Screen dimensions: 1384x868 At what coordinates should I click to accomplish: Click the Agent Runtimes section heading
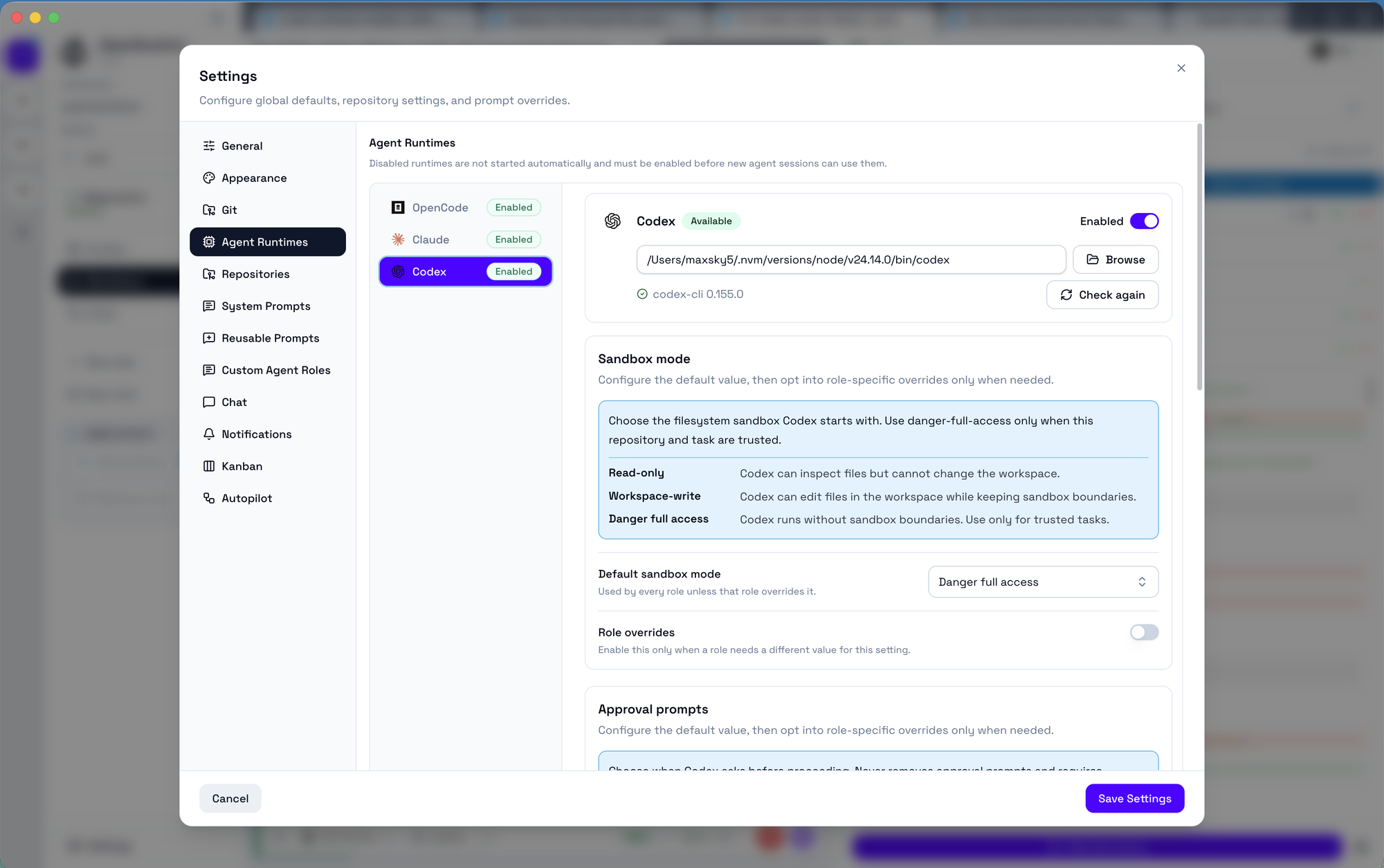[x=412, y=142]
